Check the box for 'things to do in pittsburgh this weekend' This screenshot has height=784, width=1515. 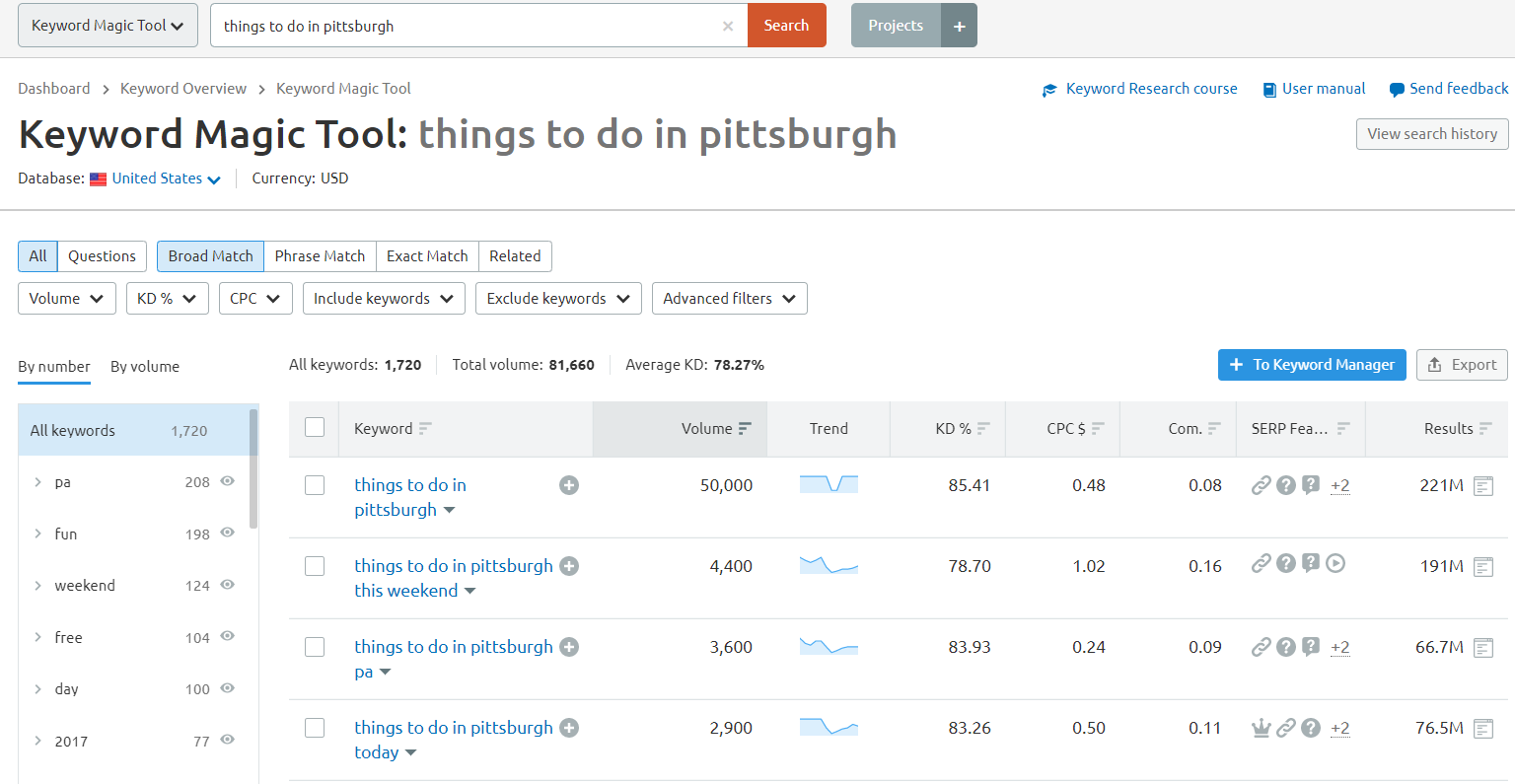tap(315, 566)
